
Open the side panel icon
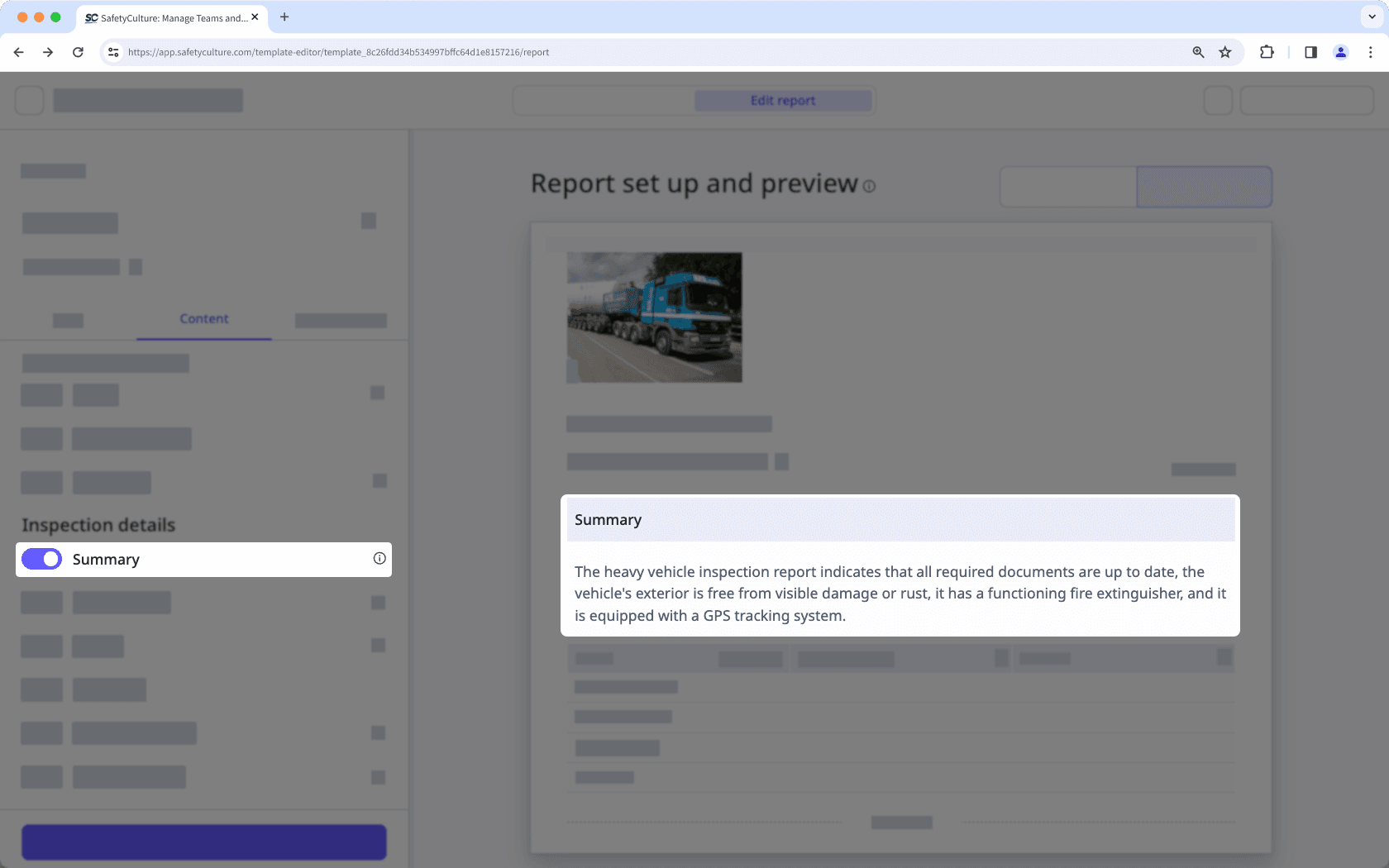point(1310,51)
